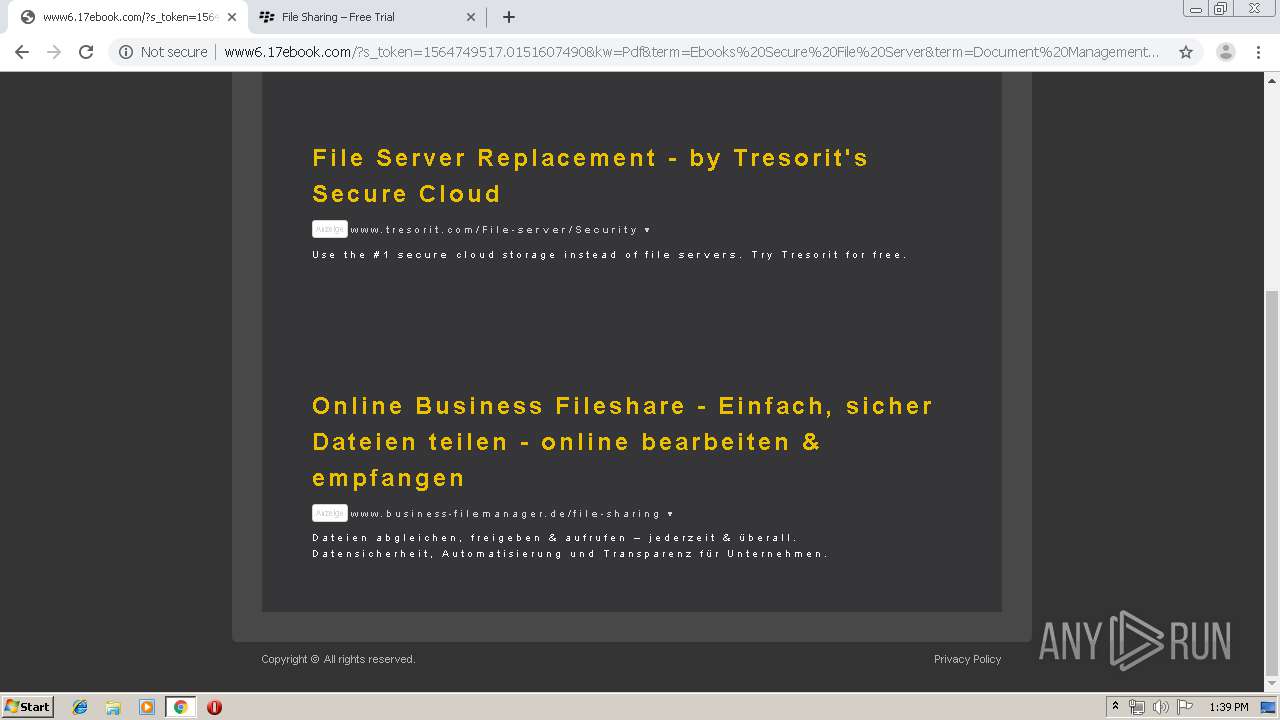The image size is (1280, 720).
Task: Show hidden system tray icons
Action: click(x=1115, y=706)
